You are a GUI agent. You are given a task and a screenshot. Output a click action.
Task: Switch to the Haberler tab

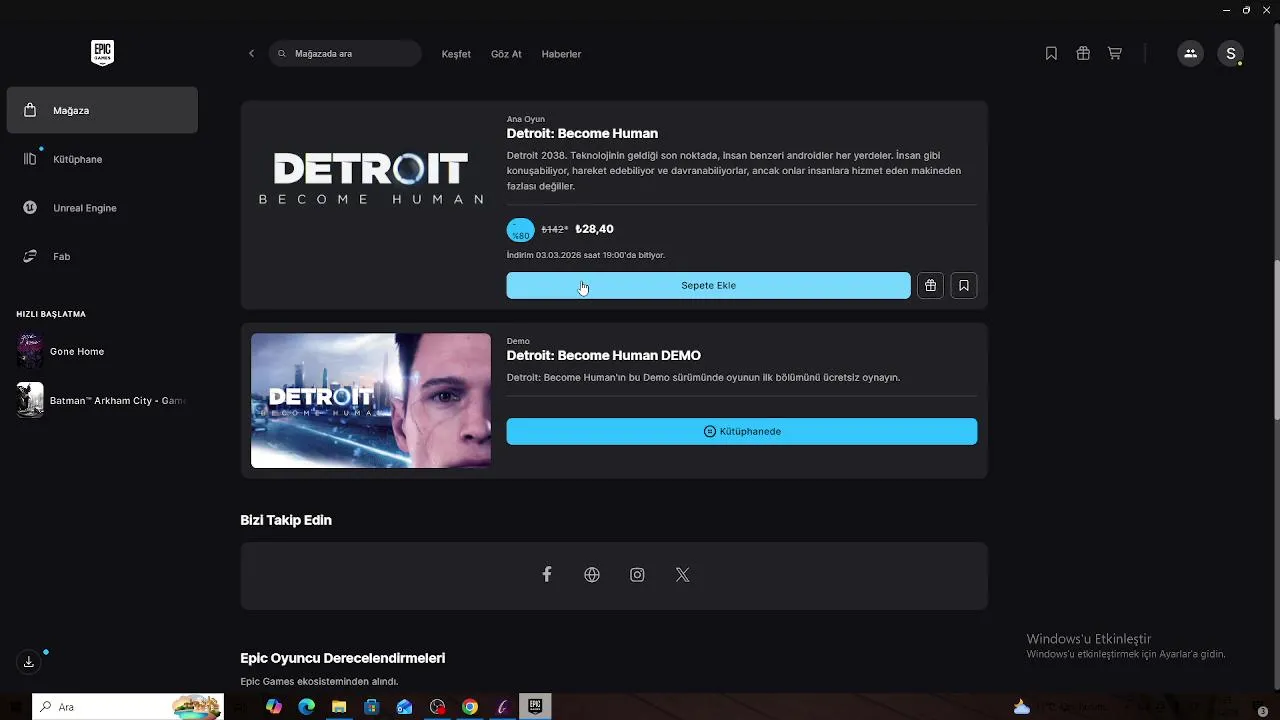coord(561,54)
